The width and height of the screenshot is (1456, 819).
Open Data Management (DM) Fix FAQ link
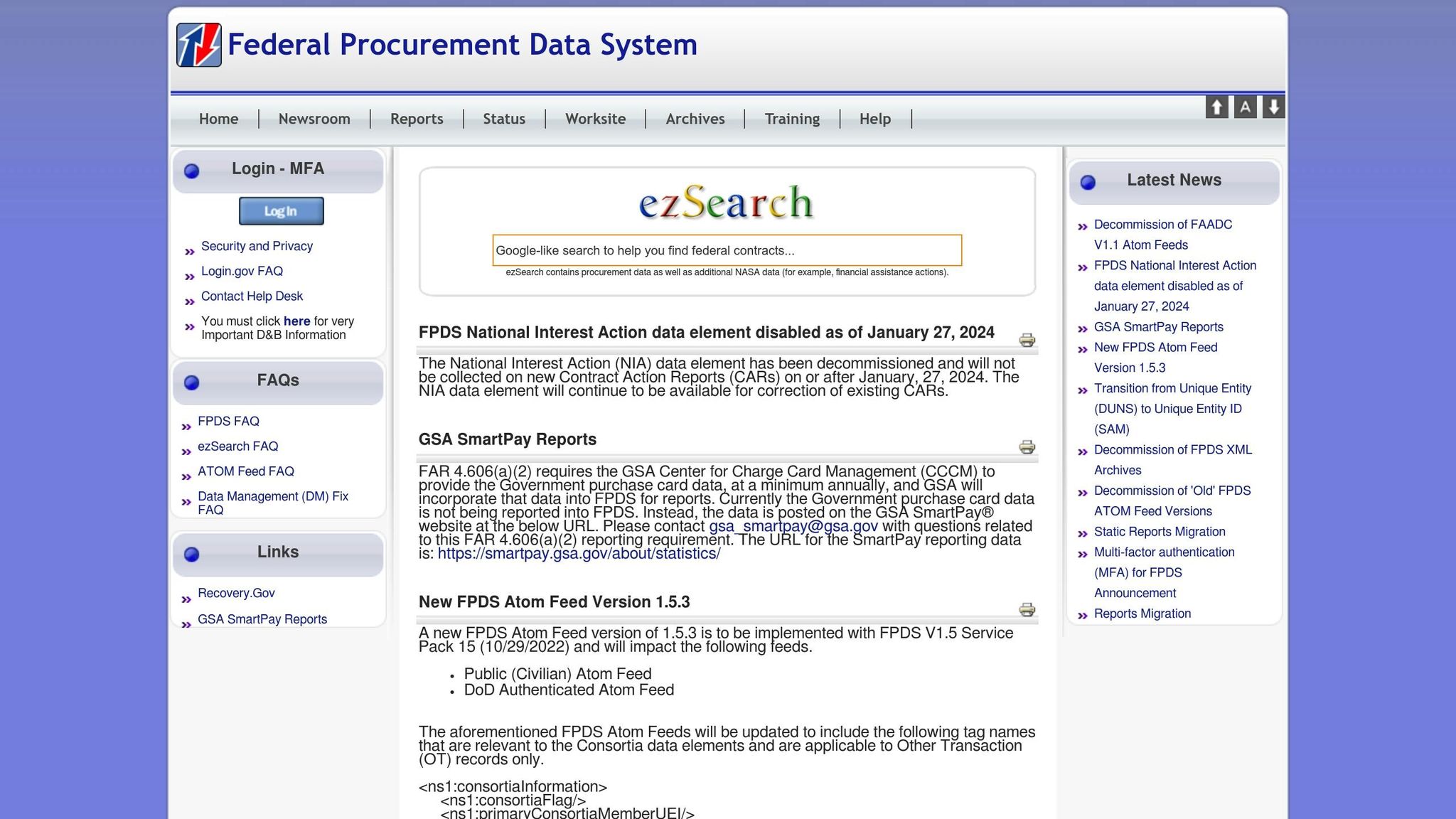(x=273, y=503)
